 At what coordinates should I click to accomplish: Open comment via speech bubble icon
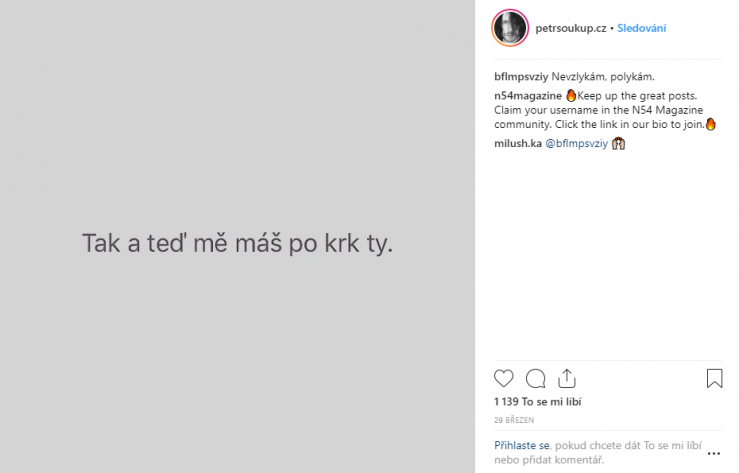point(535,378)
